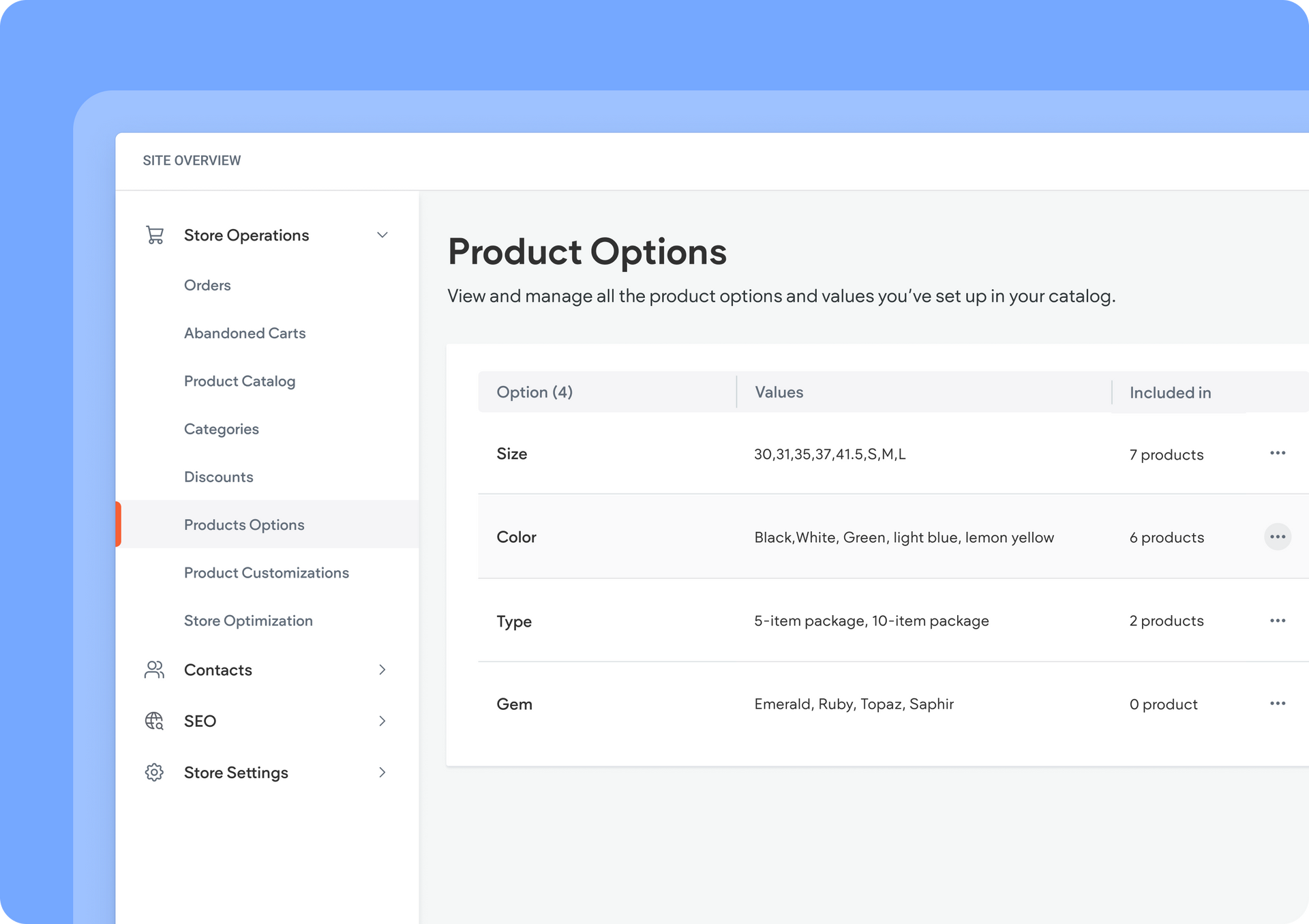
Task: Click the Contacts people icon
Action: (155, 670)
